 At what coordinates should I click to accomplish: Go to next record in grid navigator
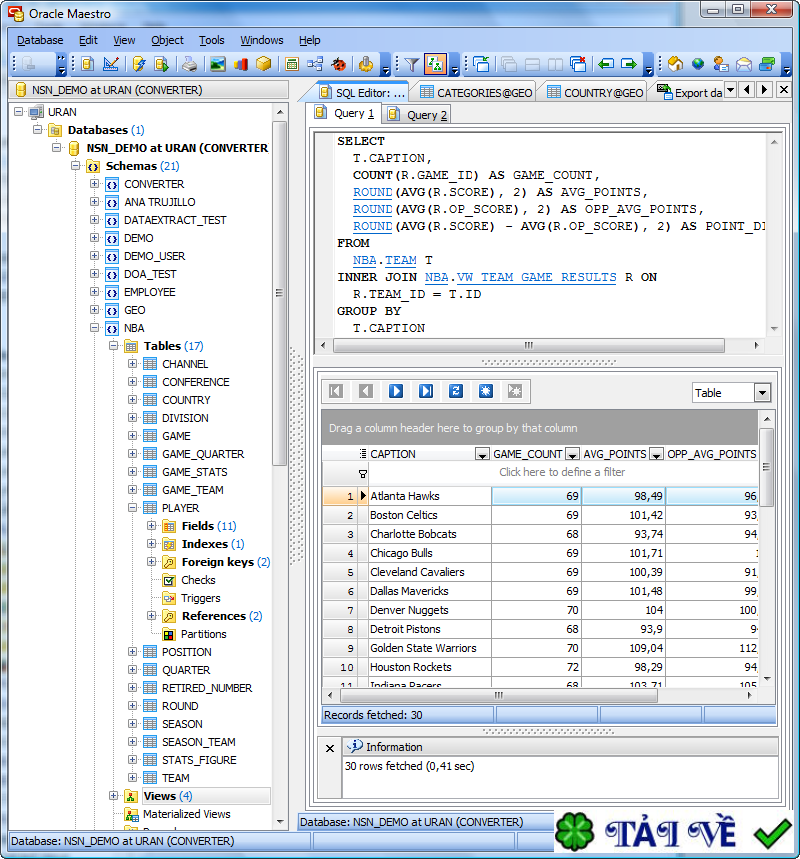click(x=396, y=391)
